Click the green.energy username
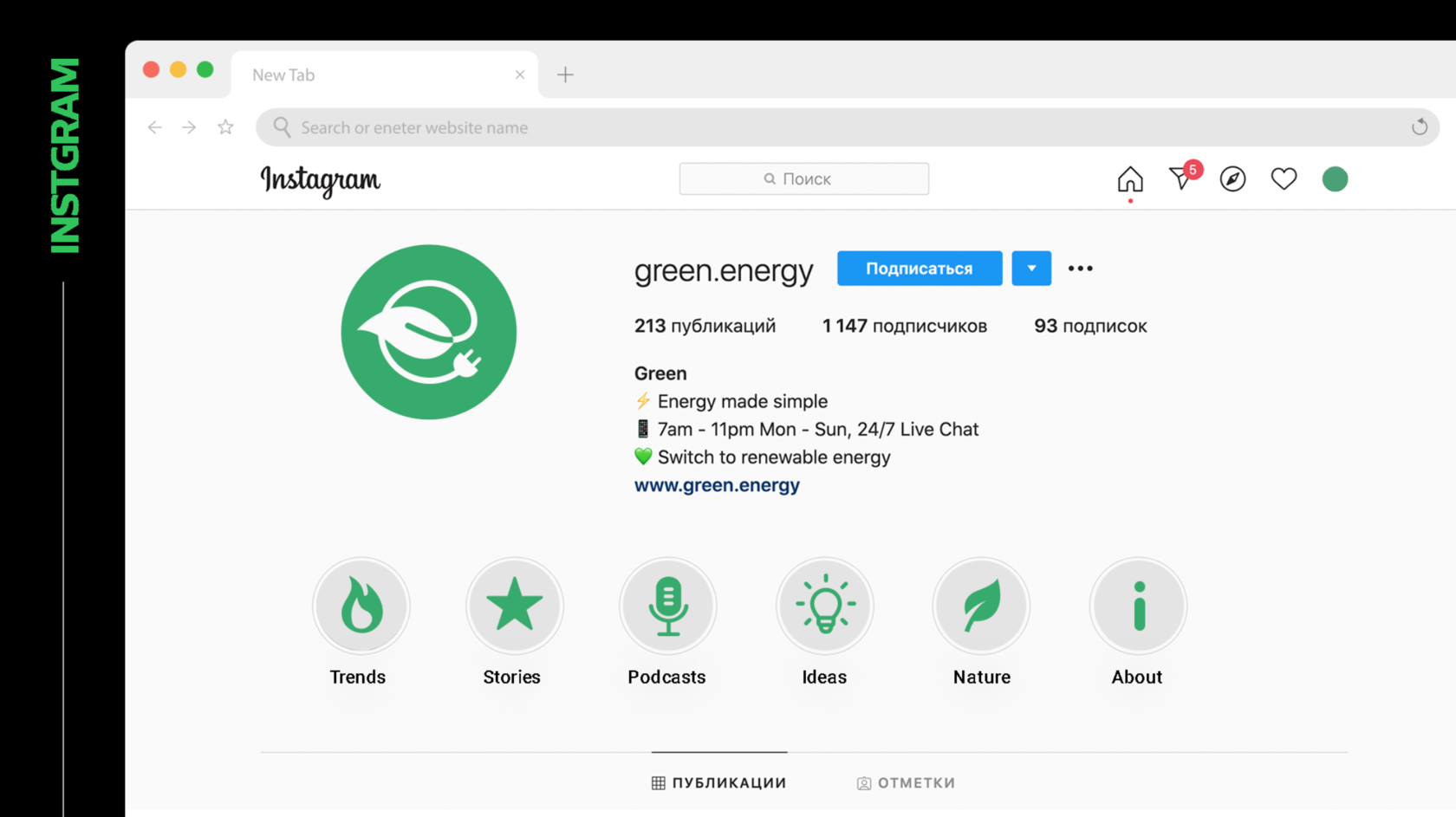 [x=724, y=270]
